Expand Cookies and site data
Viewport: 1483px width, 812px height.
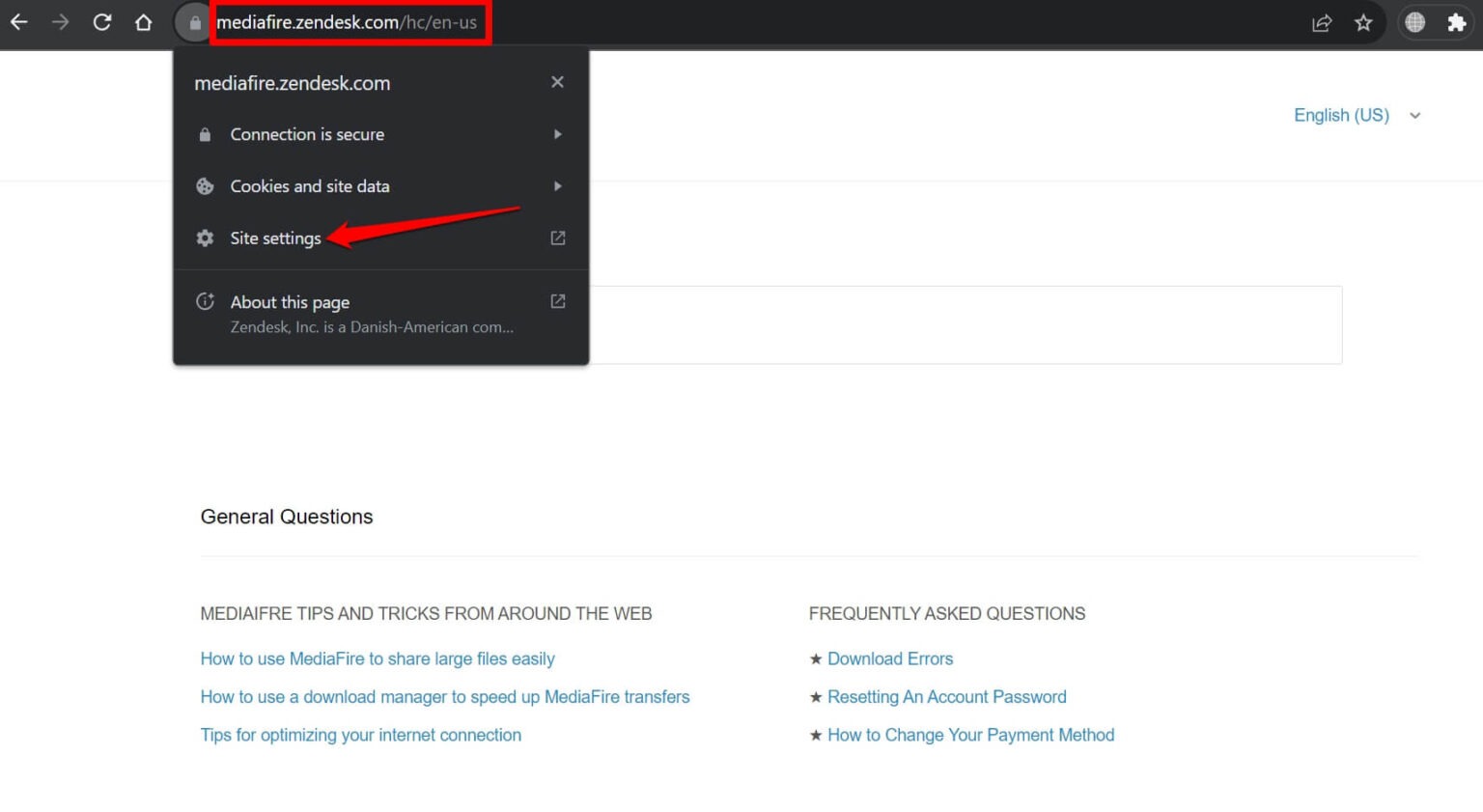coord(558,186)
